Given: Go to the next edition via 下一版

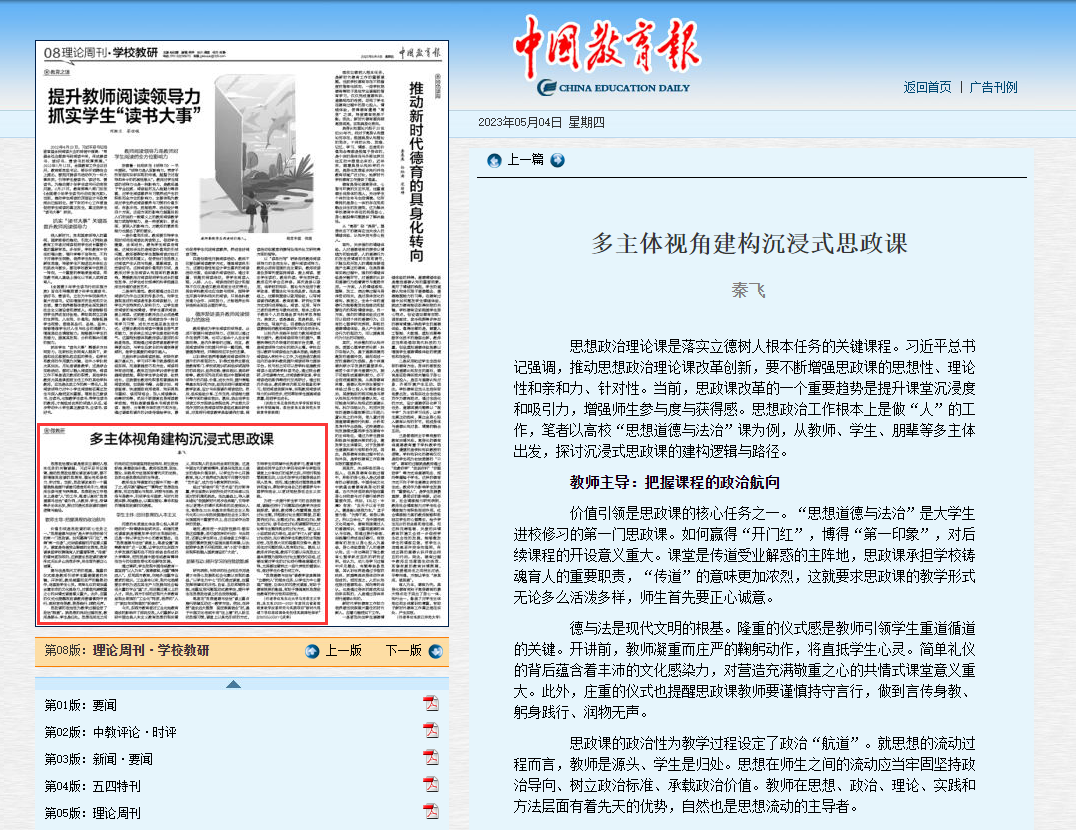Looking at the screenshot, I should coord(404,650).
